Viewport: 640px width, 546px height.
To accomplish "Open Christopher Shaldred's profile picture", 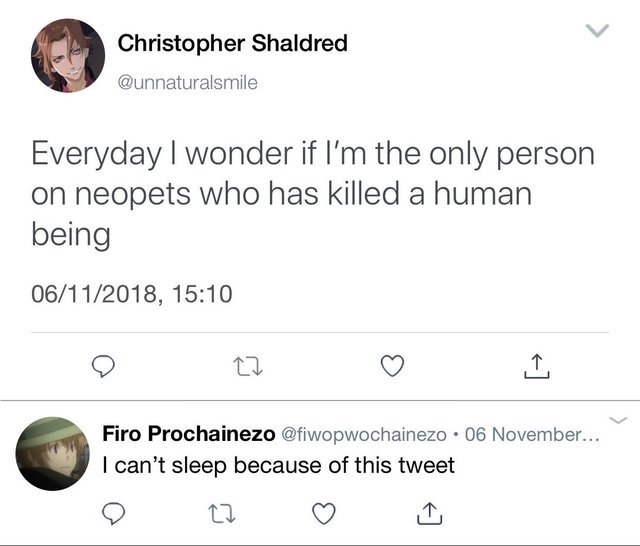I will [x=68, y=55].
